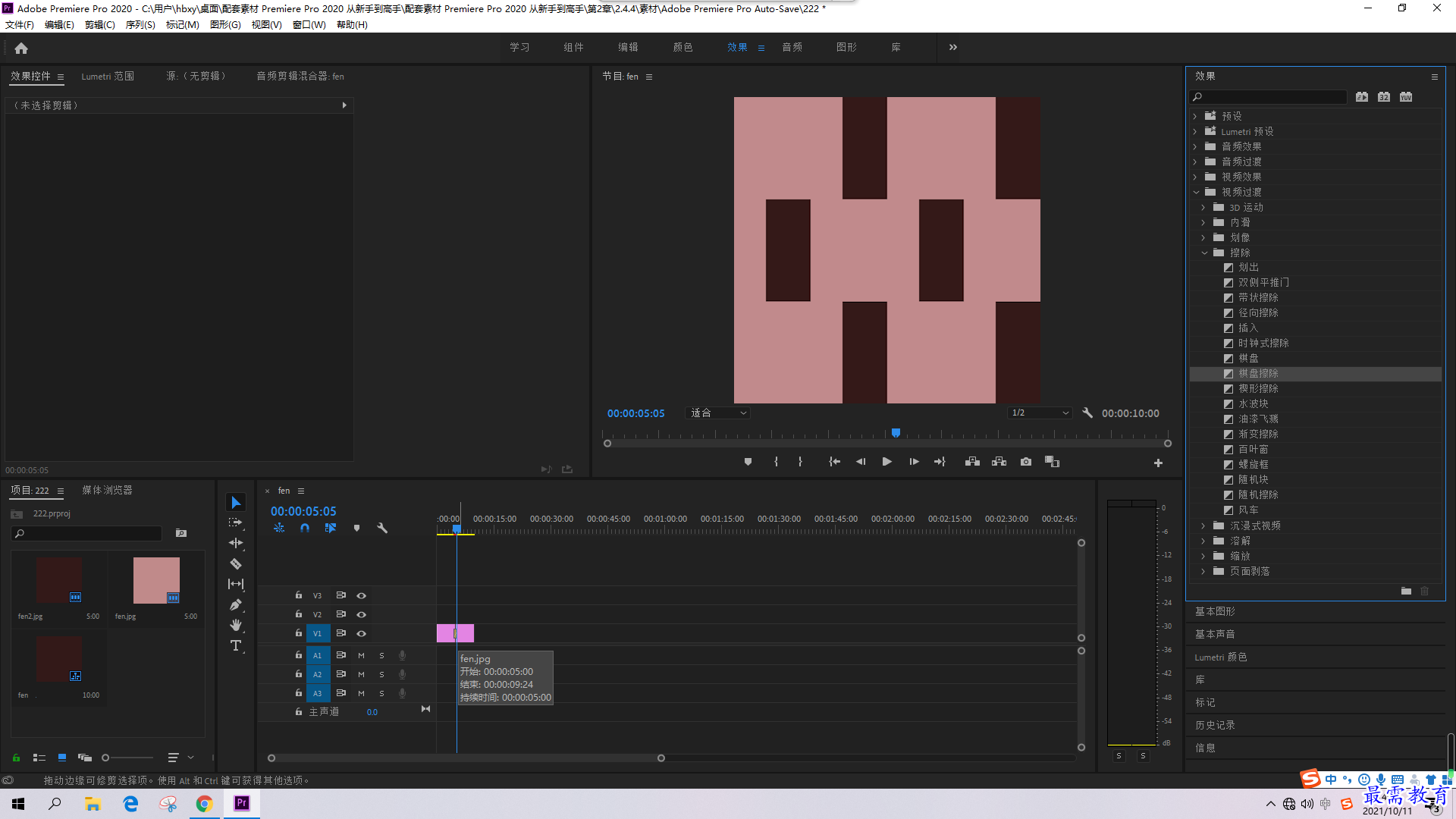Click the Extract button

pos(999,462)
